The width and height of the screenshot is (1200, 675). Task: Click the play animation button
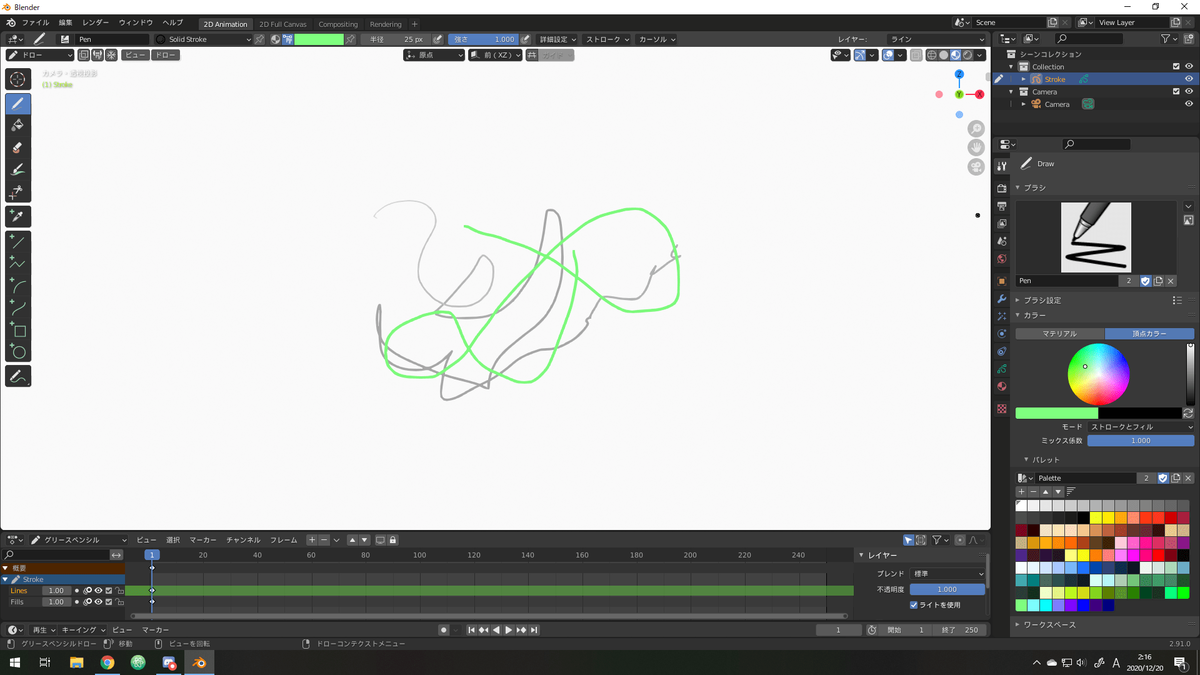point(509,630)
